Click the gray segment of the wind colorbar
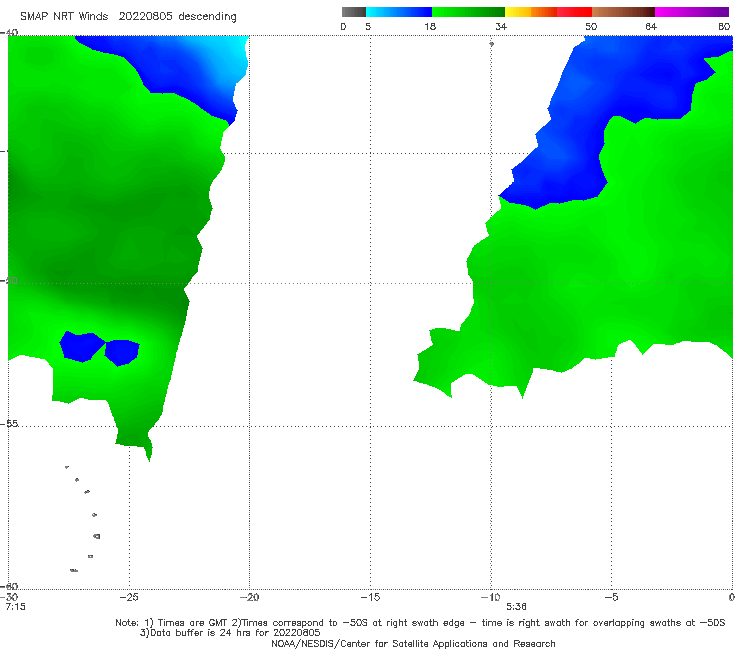Screen dimensions: 740x650 coord(353,12)
